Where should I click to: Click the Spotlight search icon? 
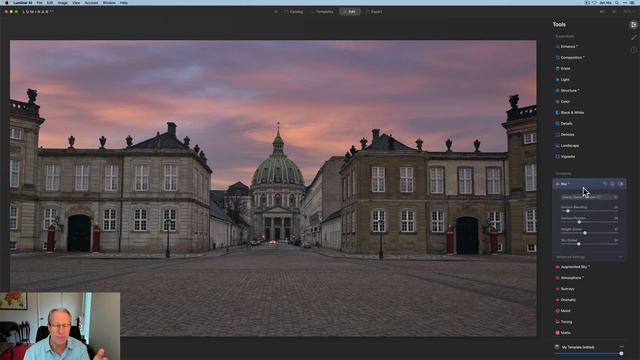point(617,2)
